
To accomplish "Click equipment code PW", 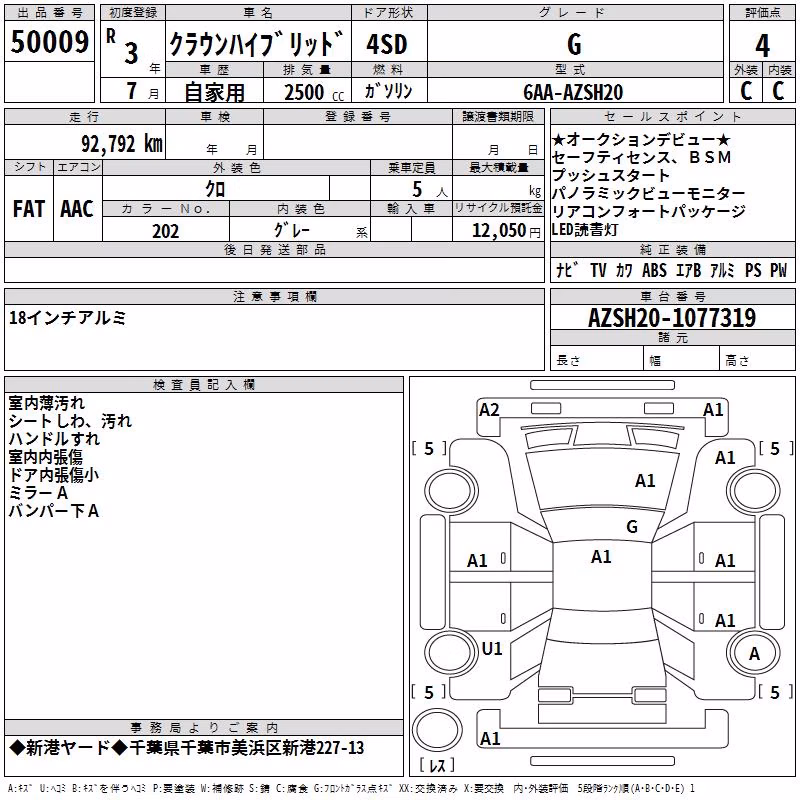I will [779, 270].
